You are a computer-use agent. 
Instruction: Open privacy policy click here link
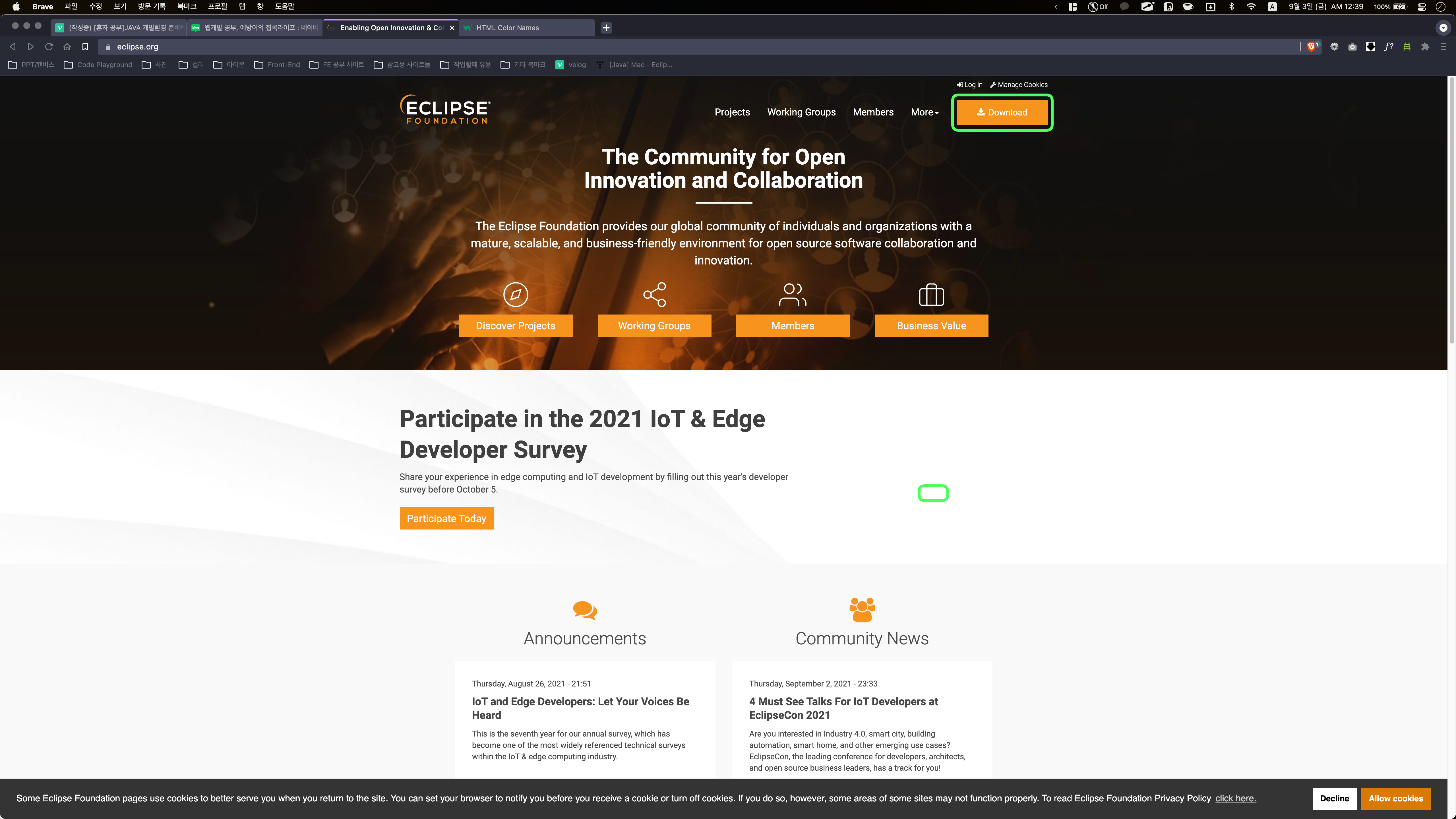[1236, 798]
